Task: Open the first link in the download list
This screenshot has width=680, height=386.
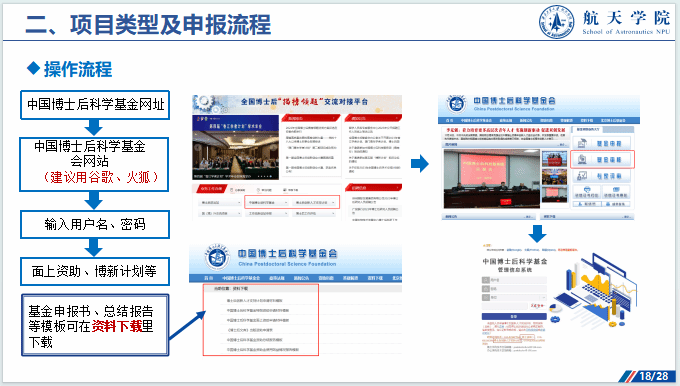Action: (254, 301)
